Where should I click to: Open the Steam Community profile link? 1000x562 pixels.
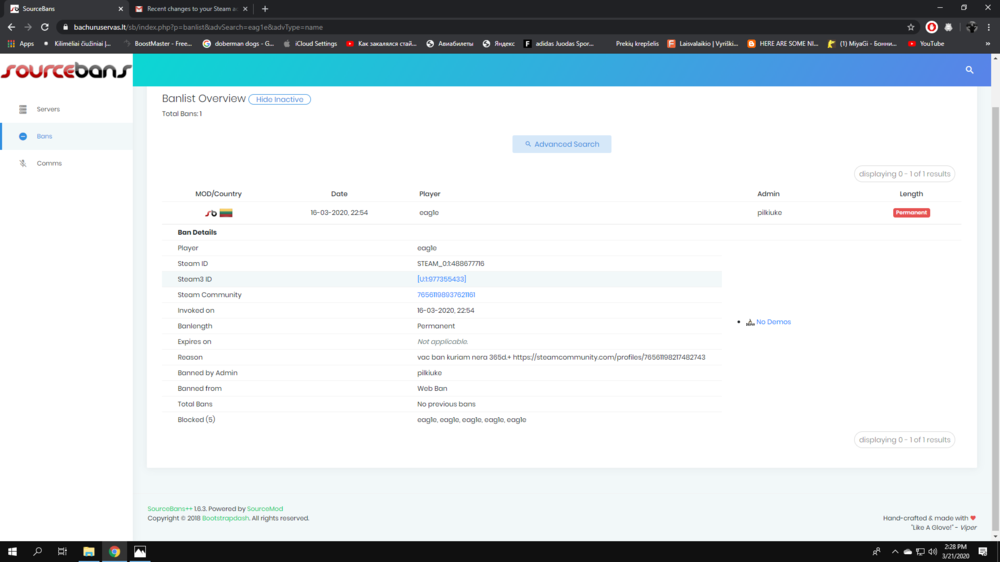[446, 295]
